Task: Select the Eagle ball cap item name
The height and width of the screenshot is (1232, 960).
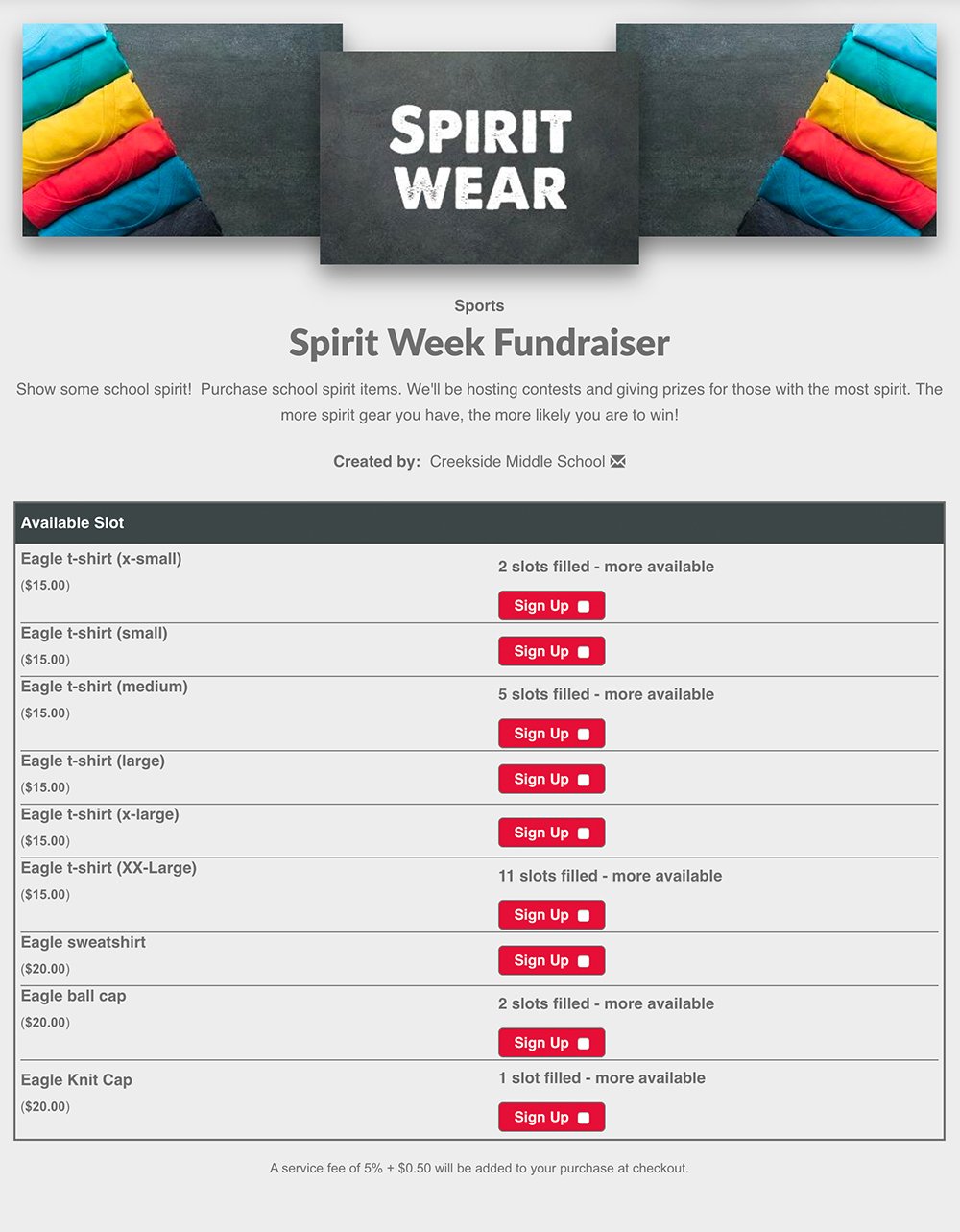Action: (x=74, y=996)
